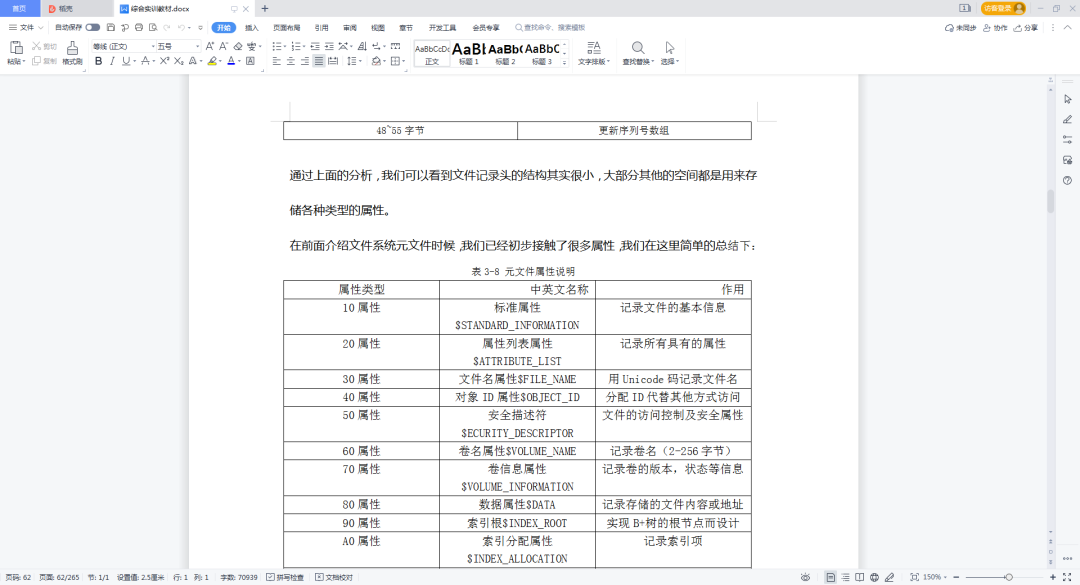Switch to the 开发工具 developer tools tab
Viewport: 1080px width, 585px height.
pos(442,28)
